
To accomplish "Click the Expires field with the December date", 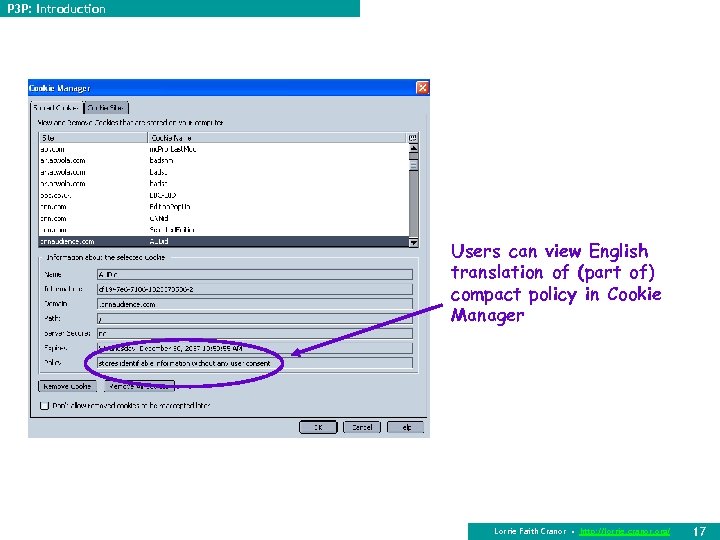I will [255, 348].
